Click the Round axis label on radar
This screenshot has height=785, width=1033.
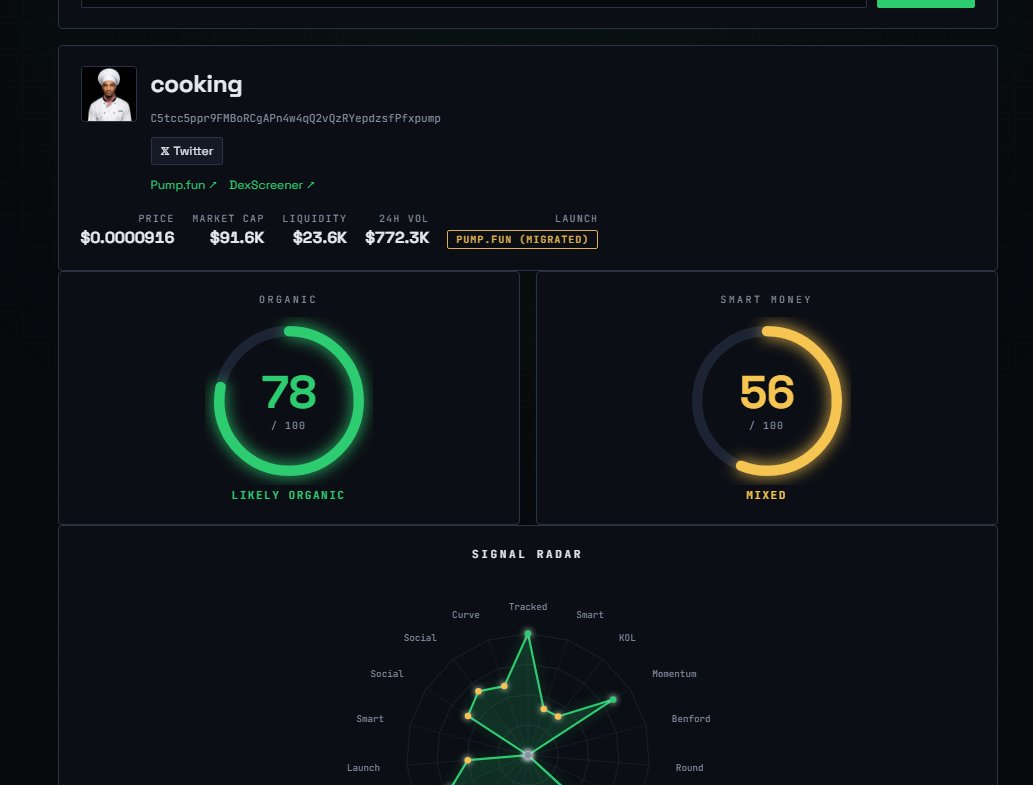[689, 768]
